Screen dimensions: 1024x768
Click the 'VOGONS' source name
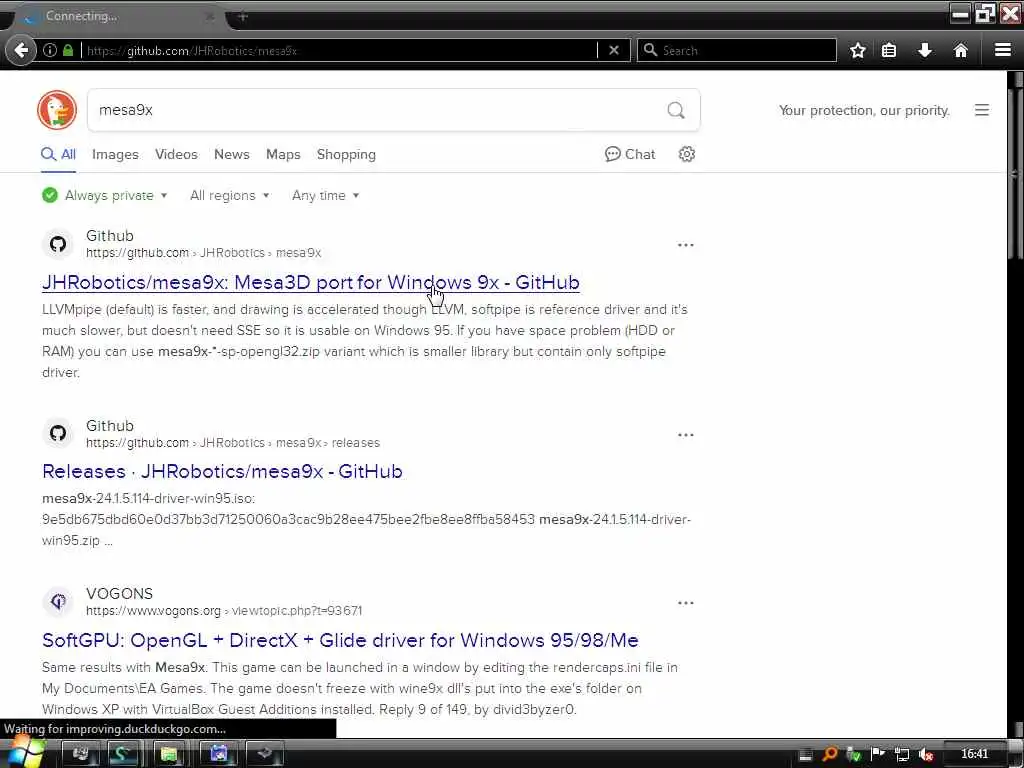120,594
